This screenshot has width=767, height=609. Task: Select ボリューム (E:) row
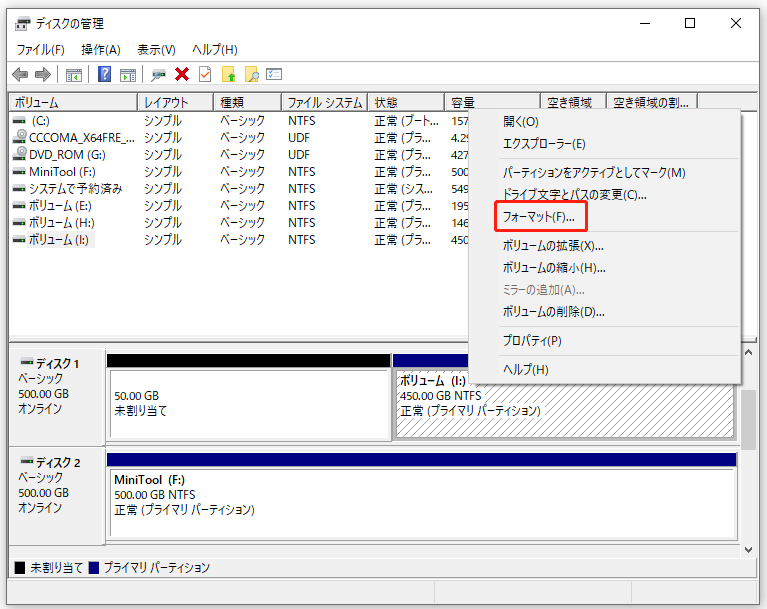[240, 206]
